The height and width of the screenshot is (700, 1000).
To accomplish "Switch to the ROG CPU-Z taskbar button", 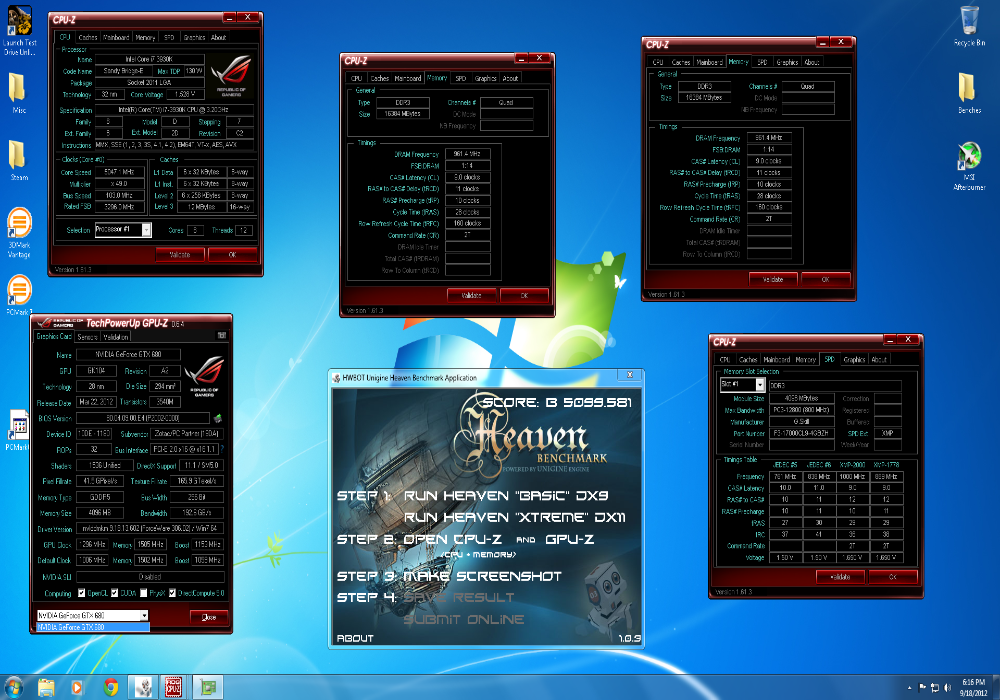I will [173, 687].
